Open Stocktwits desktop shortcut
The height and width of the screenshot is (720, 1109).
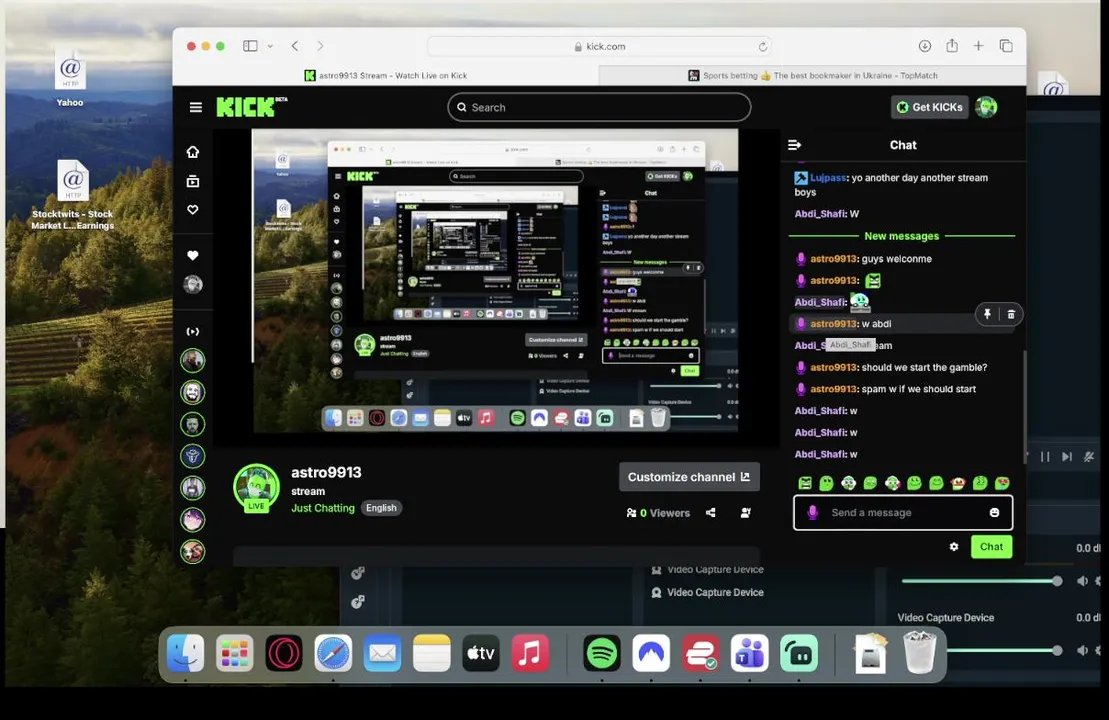tap(73, 195)
